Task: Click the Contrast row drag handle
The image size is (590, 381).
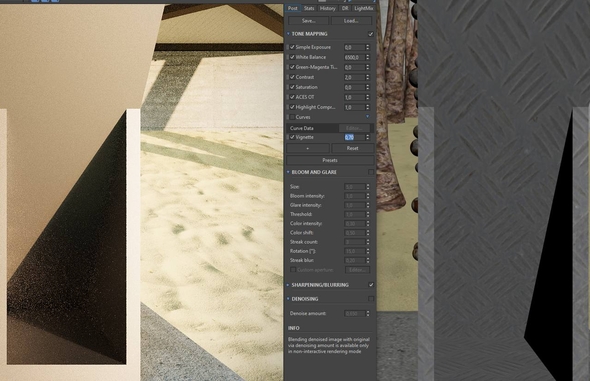Action: (288, 77)
